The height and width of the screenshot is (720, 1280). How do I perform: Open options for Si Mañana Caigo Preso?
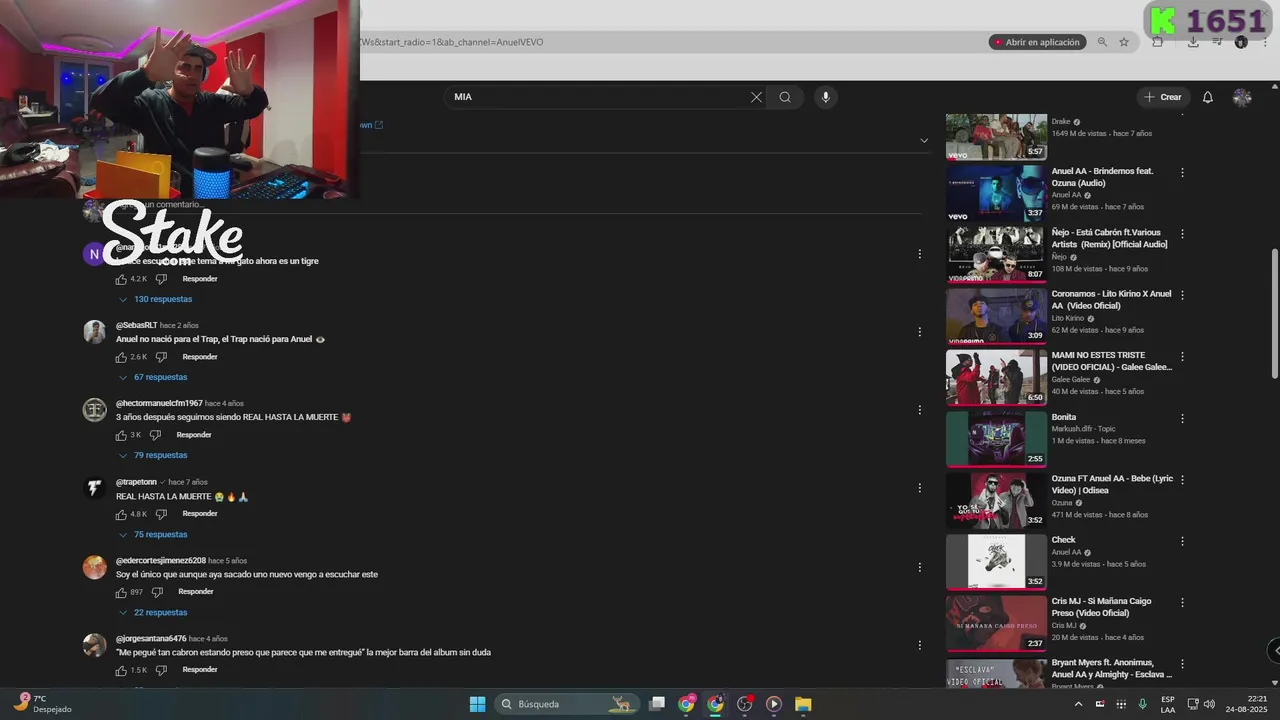1182,602
